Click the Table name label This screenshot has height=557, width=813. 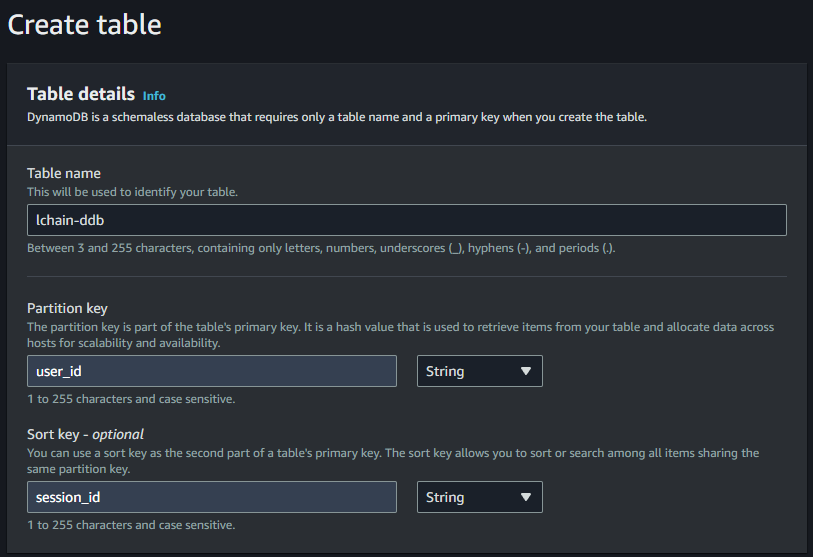(64, 173)
